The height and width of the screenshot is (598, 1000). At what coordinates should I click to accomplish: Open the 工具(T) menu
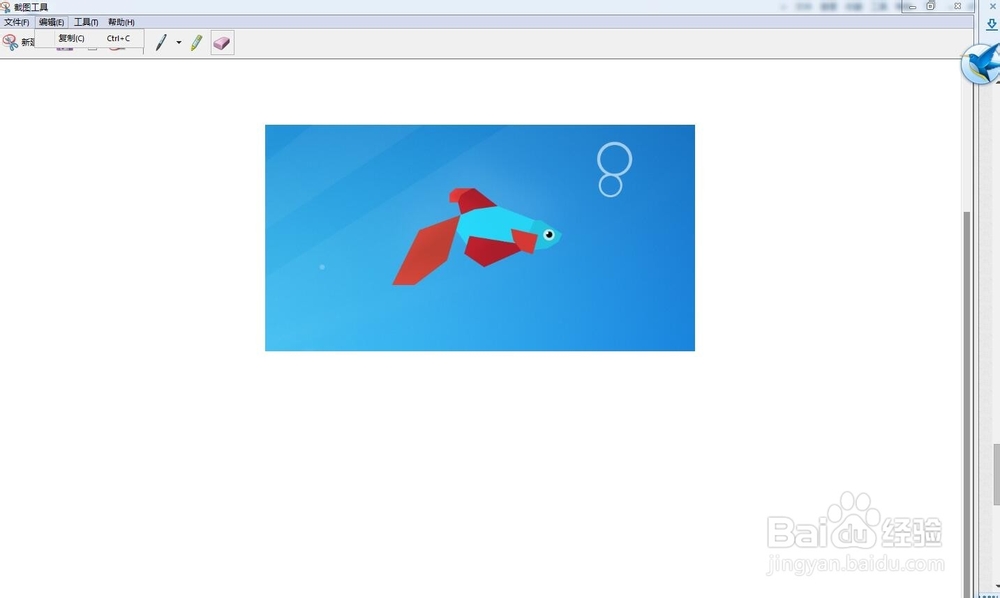tap(86, 22)
